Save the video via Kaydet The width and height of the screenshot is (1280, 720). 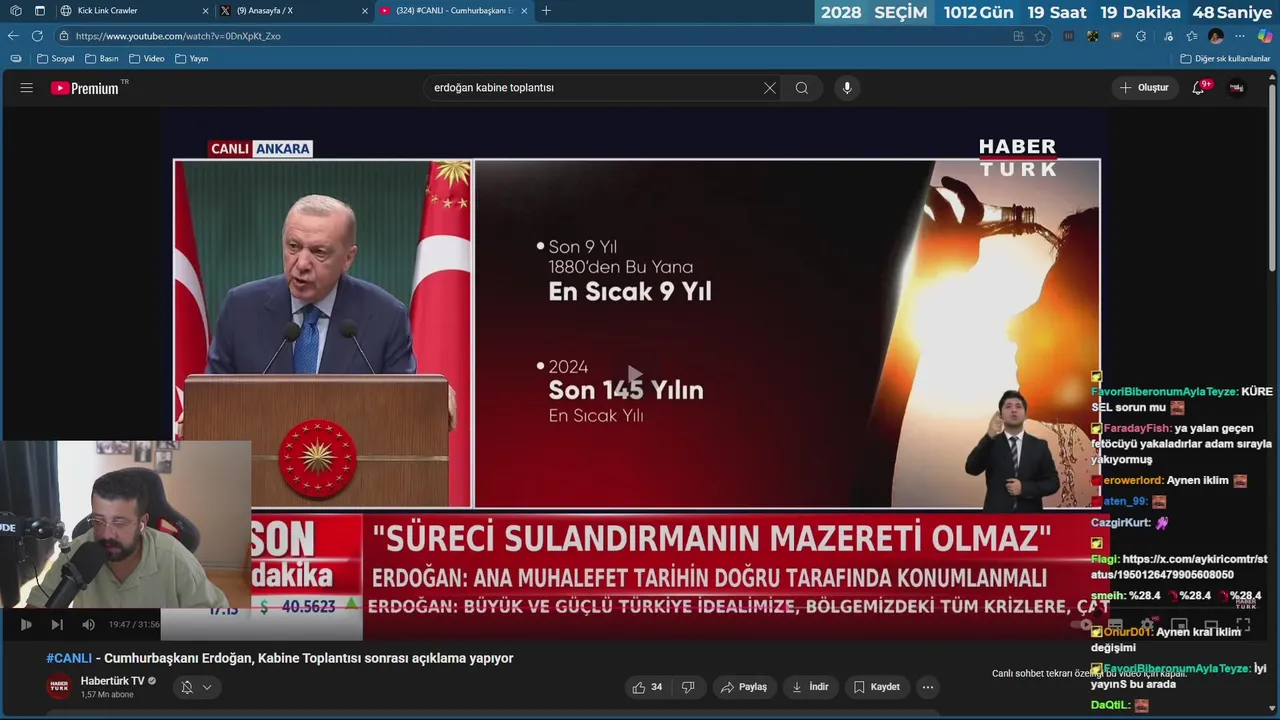(876, 687)
